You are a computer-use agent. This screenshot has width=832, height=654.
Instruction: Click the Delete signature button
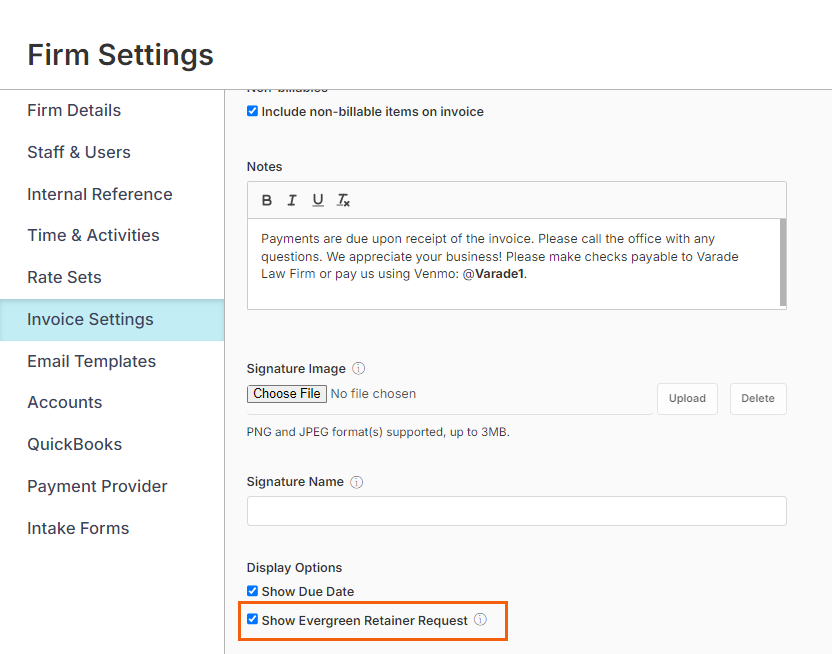[x=758, y=398]
